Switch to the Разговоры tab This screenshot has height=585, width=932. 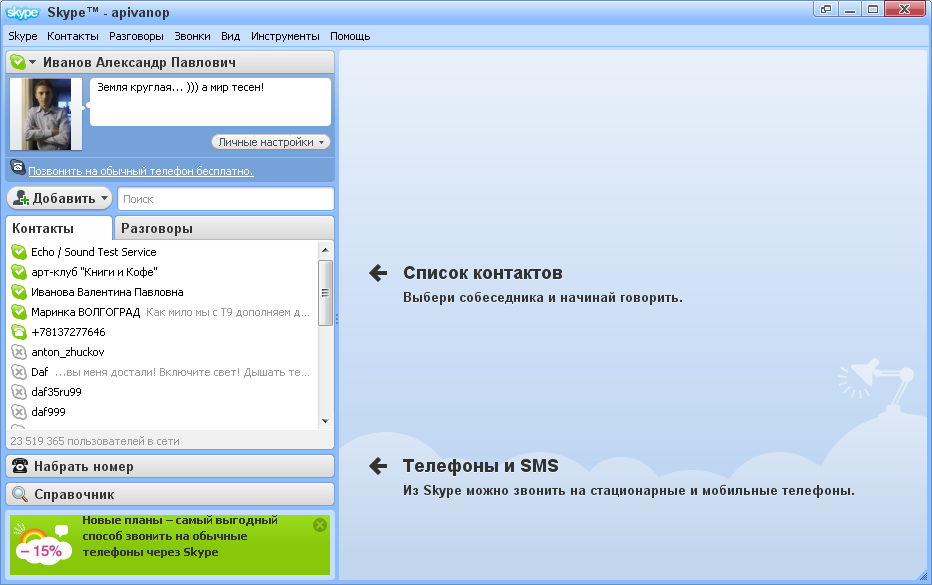point(223,228)
